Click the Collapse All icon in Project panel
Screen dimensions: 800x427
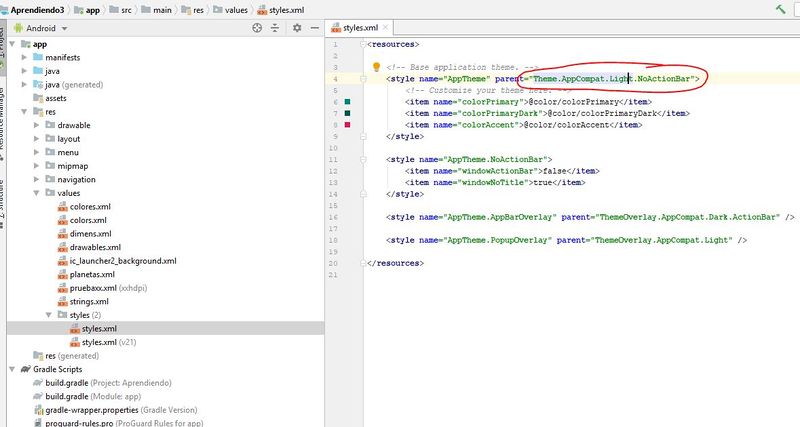pos(275,28)
